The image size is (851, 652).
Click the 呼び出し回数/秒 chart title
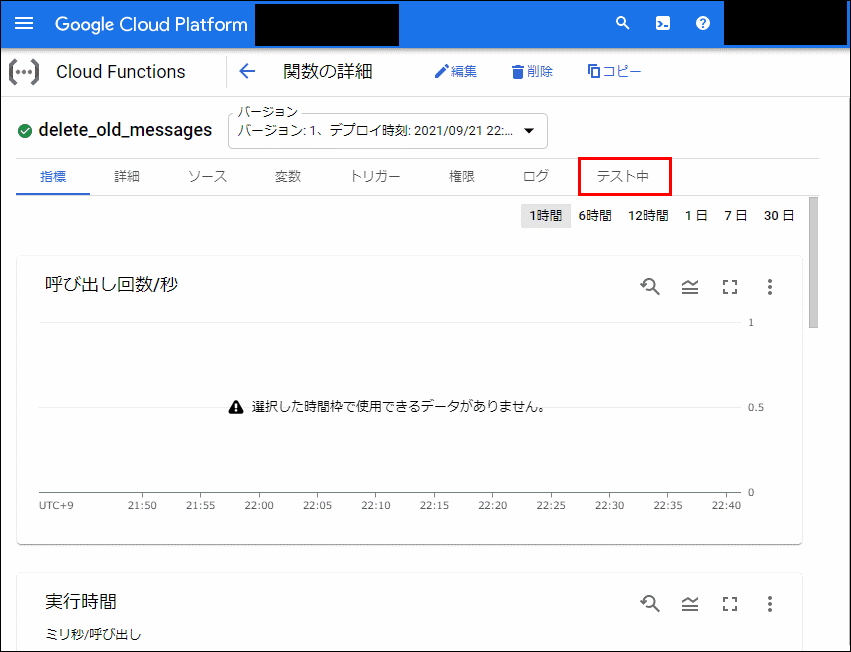pyautogui.click(x=111, y=284)
